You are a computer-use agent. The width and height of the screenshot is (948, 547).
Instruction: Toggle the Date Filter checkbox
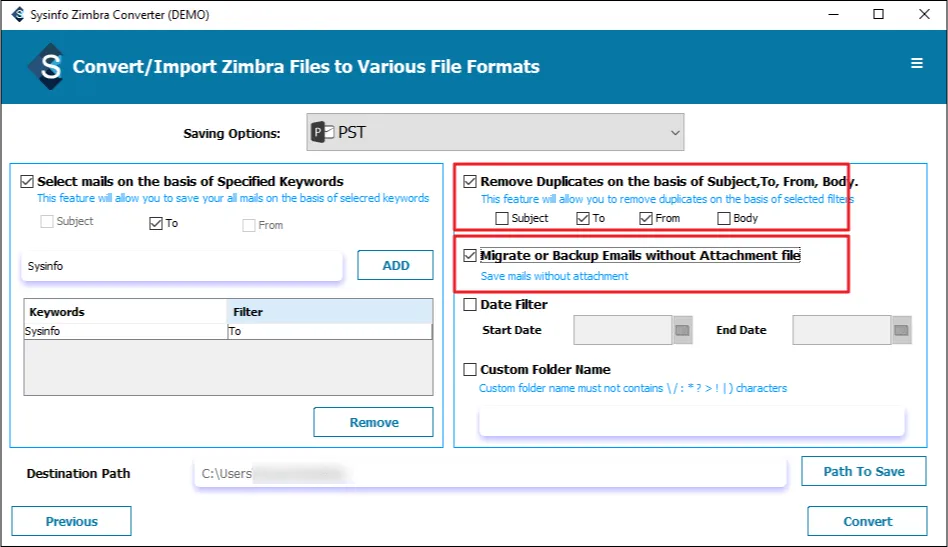tap(470, 305)
